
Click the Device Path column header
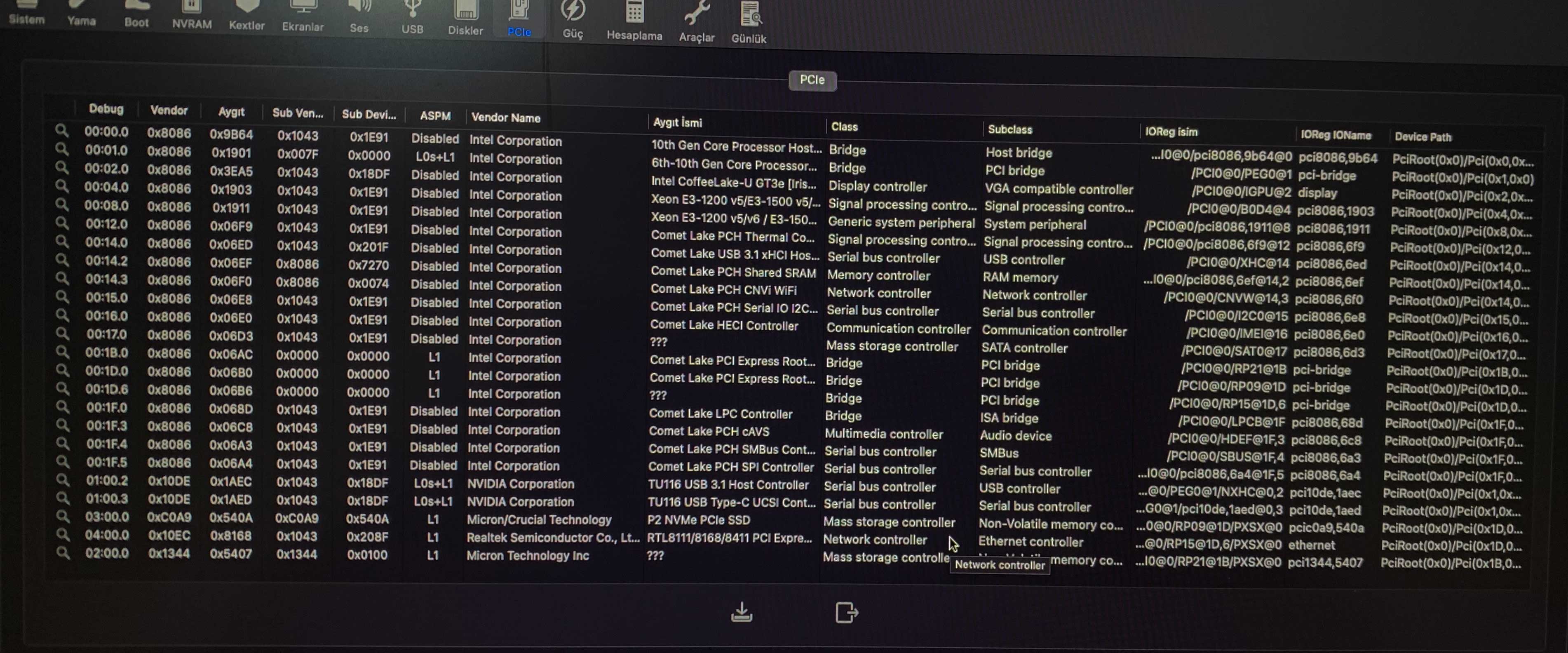[x=1422, y=137]
